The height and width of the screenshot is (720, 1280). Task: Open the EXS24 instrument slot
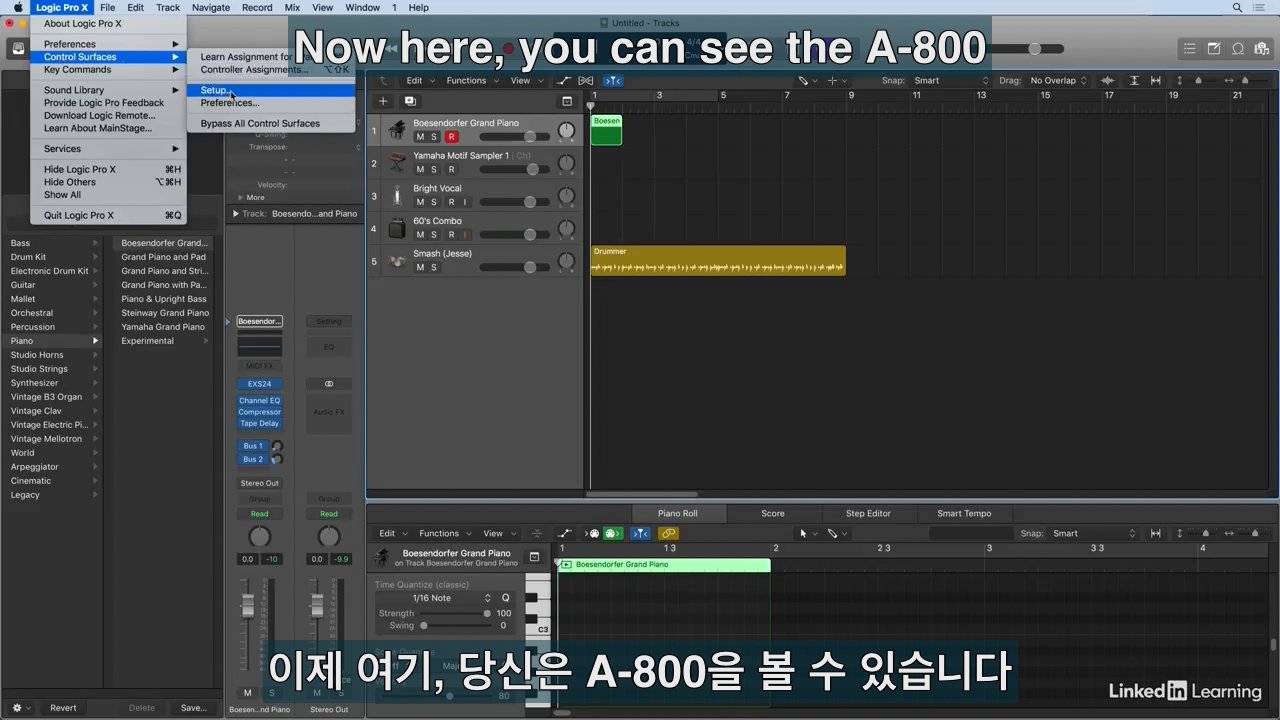pos(260,384)
